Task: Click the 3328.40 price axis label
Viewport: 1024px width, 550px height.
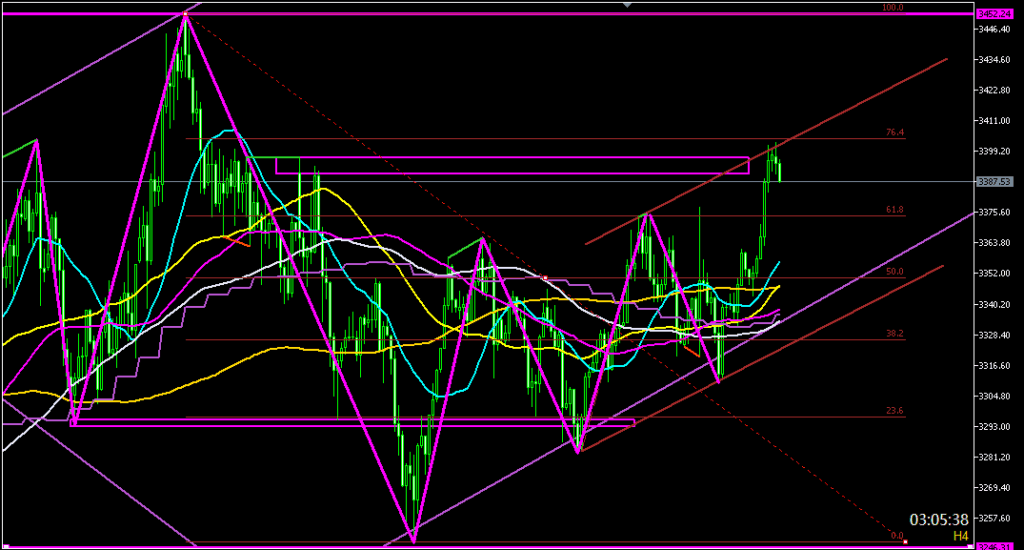Action: (x=993, y=335)
